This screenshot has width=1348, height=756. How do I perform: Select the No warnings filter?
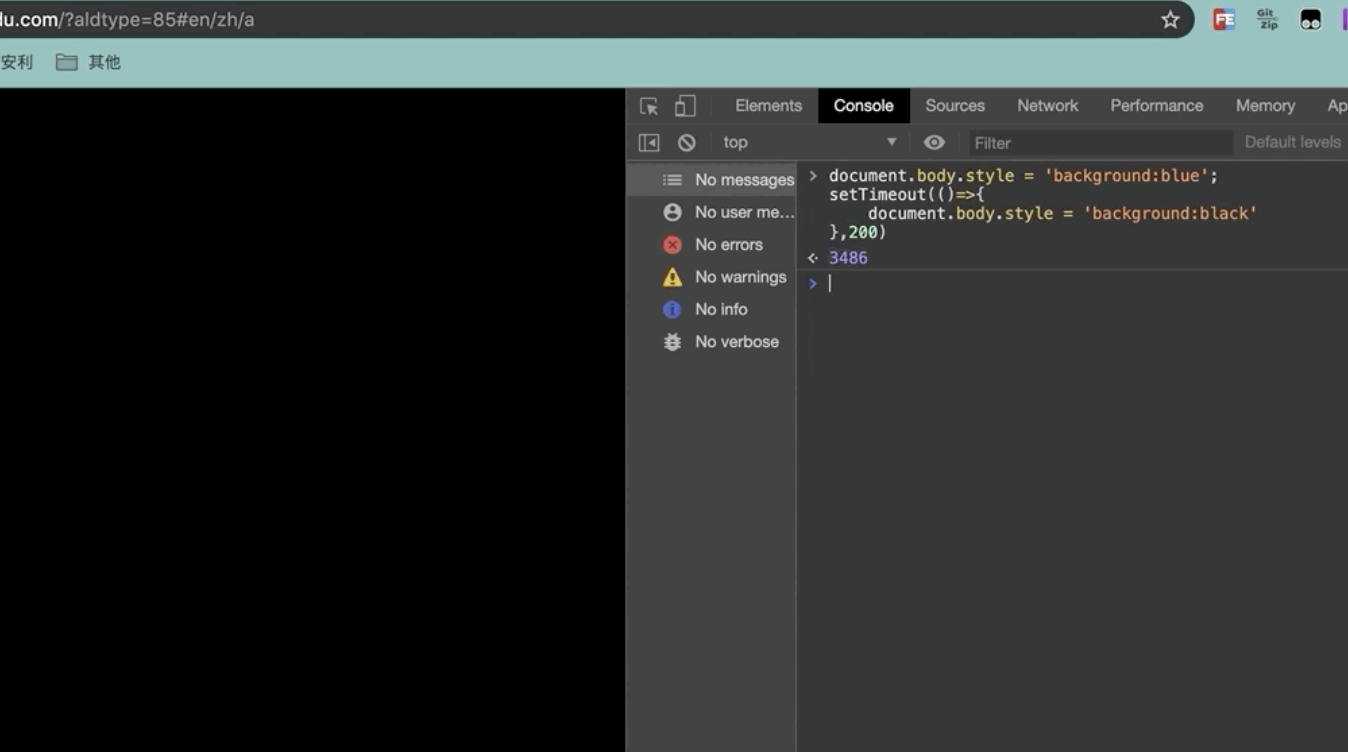pyautogui.click(x=712, y=277)
